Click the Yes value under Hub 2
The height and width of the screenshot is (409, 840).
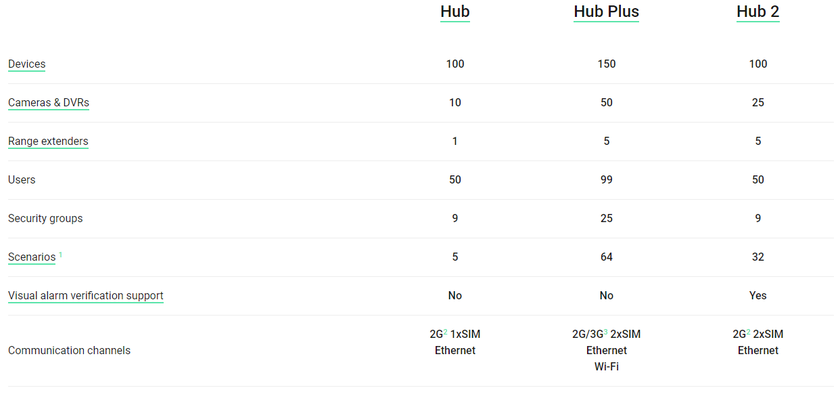coord(758,296)
